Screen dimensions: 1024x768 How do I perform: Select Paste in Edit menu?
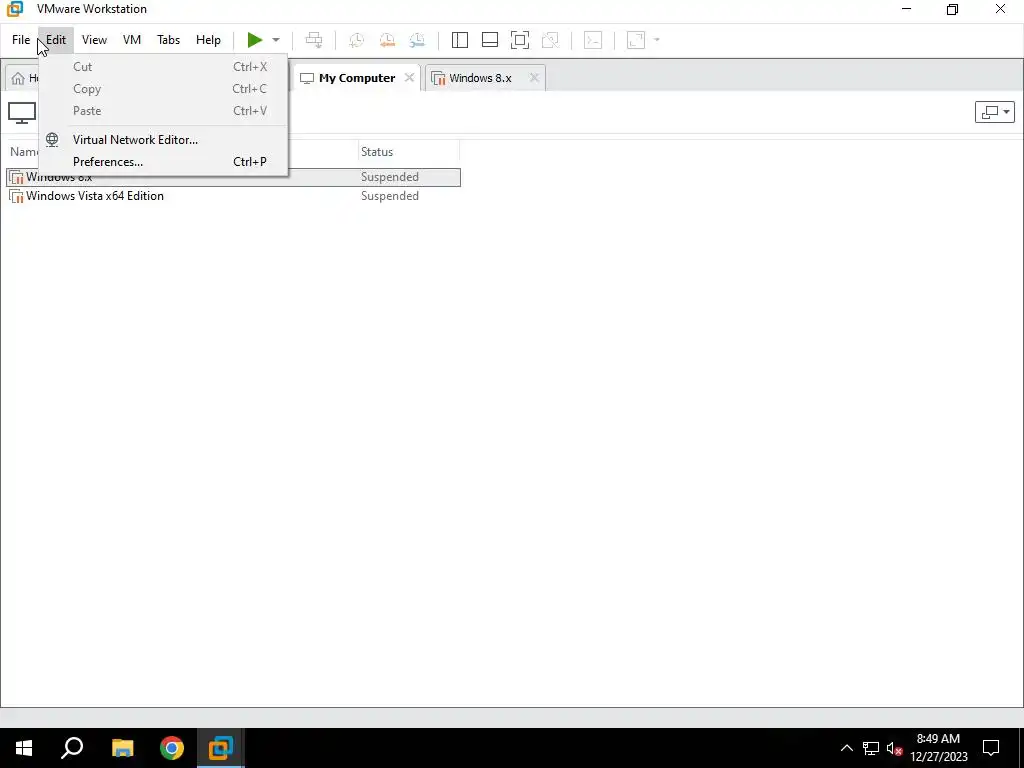click(163, 111)
